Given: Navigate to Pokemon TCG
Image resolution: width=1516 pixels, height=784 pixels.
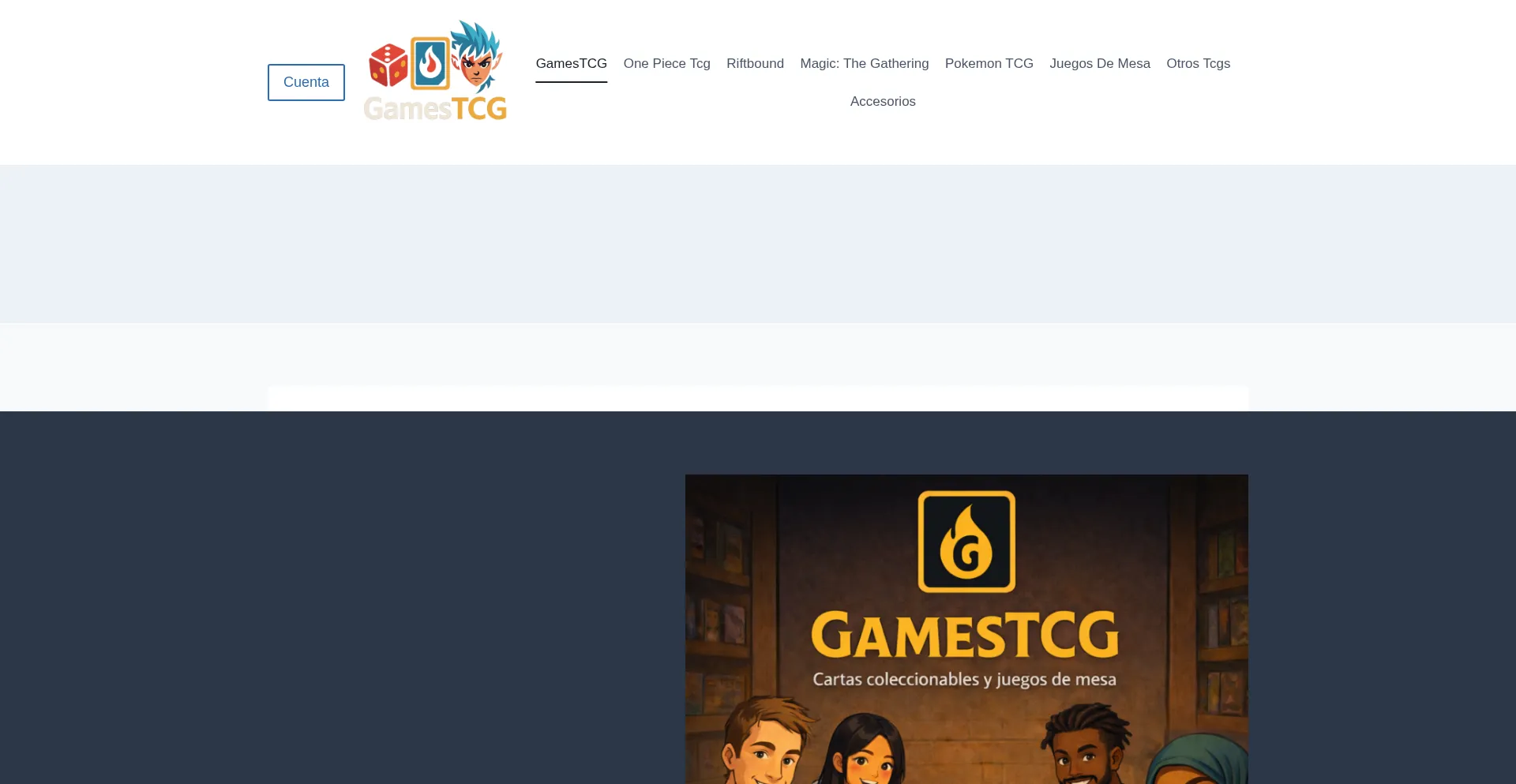Looking at the screenshot, I should tap(989, 63).
